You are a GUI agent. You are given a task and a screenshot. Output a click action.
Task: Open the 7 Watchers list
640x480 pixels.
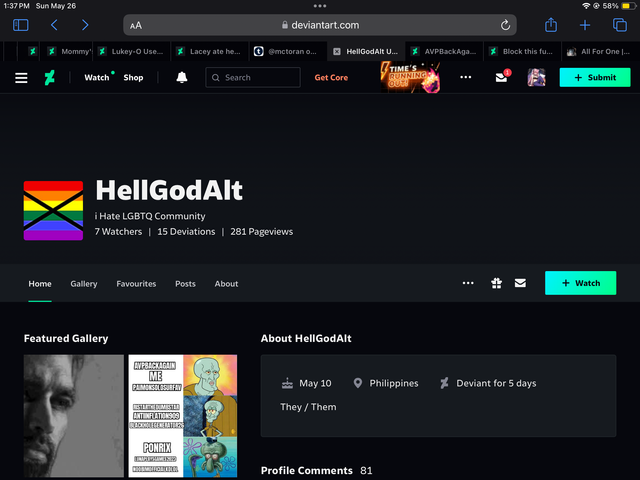coord(118,232)
